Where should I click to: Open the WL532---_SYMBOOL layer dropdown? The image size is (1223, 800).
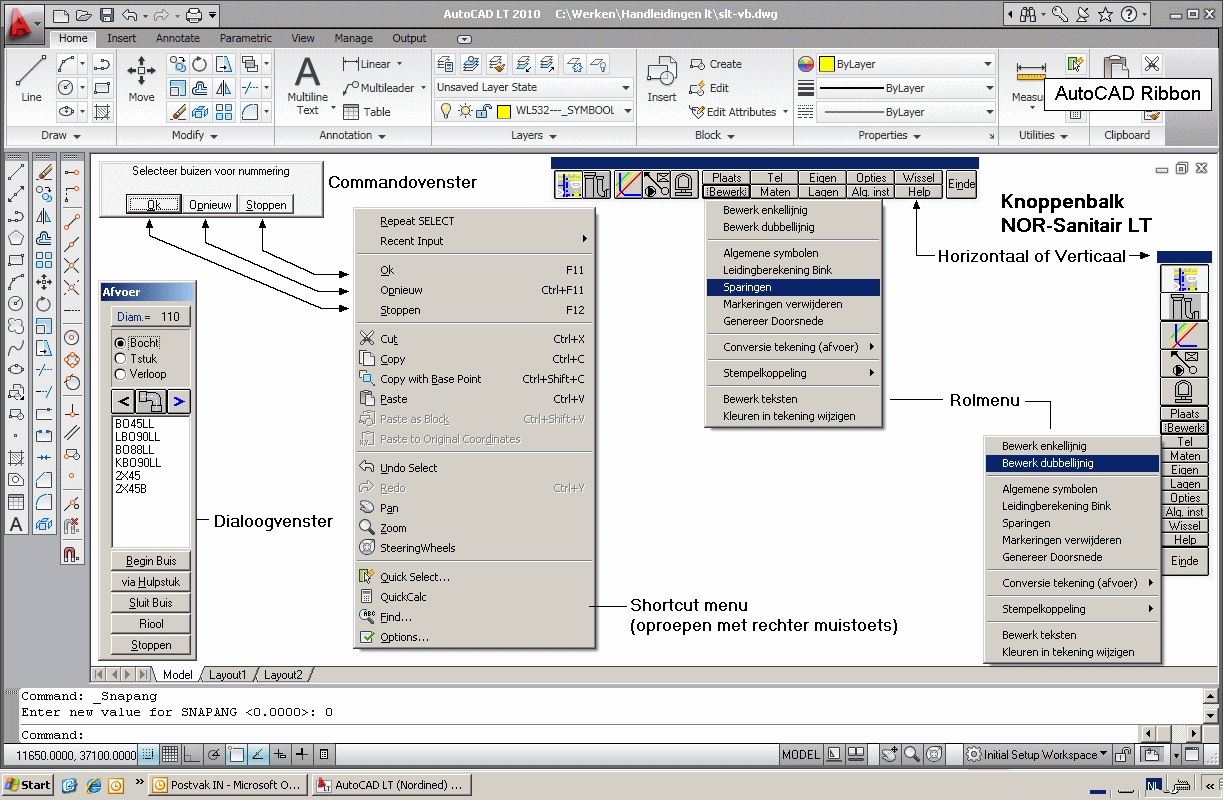tap(534, 111)
